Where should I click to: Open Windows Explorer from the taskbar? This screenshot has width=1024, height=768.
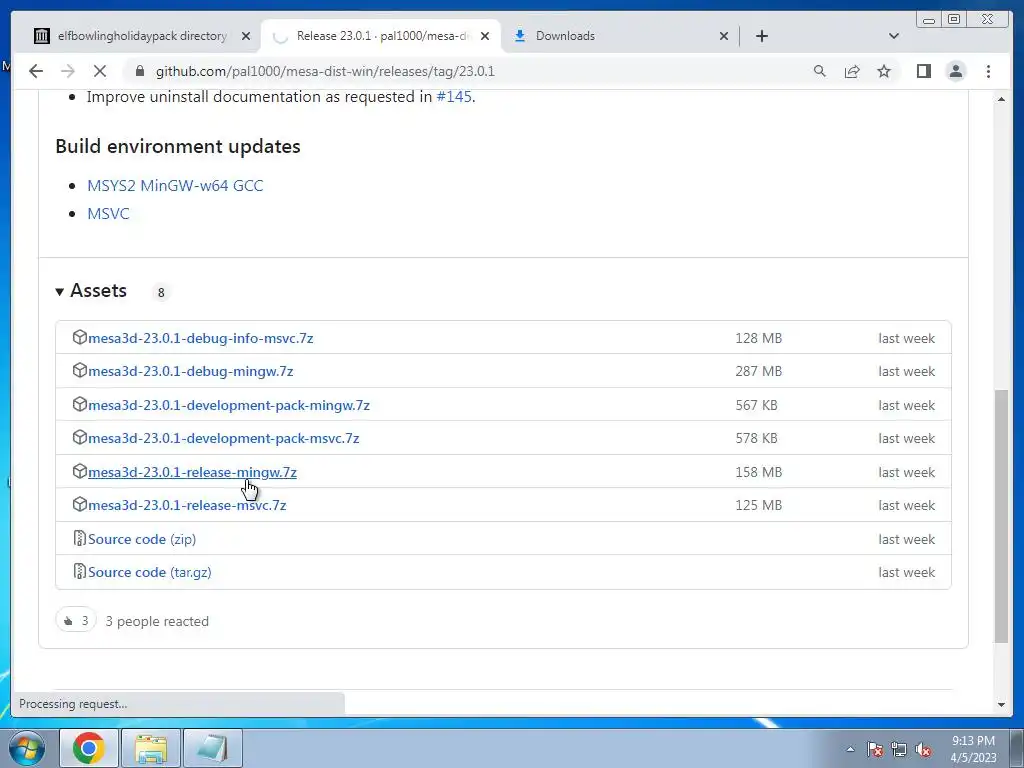pyautogui.click(x=151, y=748)
